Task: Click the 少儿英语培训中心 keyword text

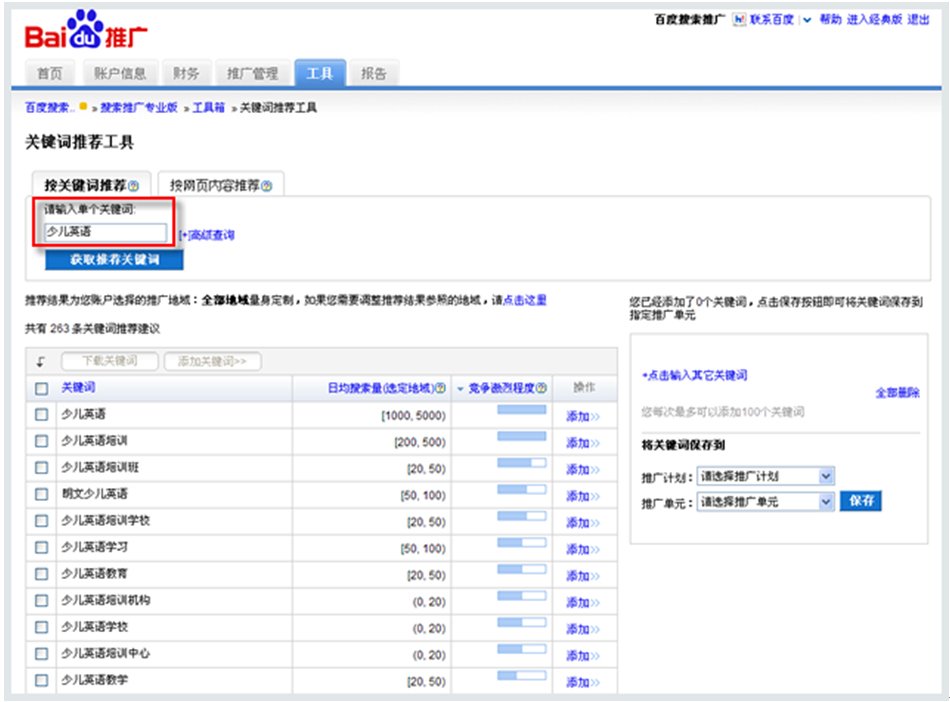Action: 105,654
